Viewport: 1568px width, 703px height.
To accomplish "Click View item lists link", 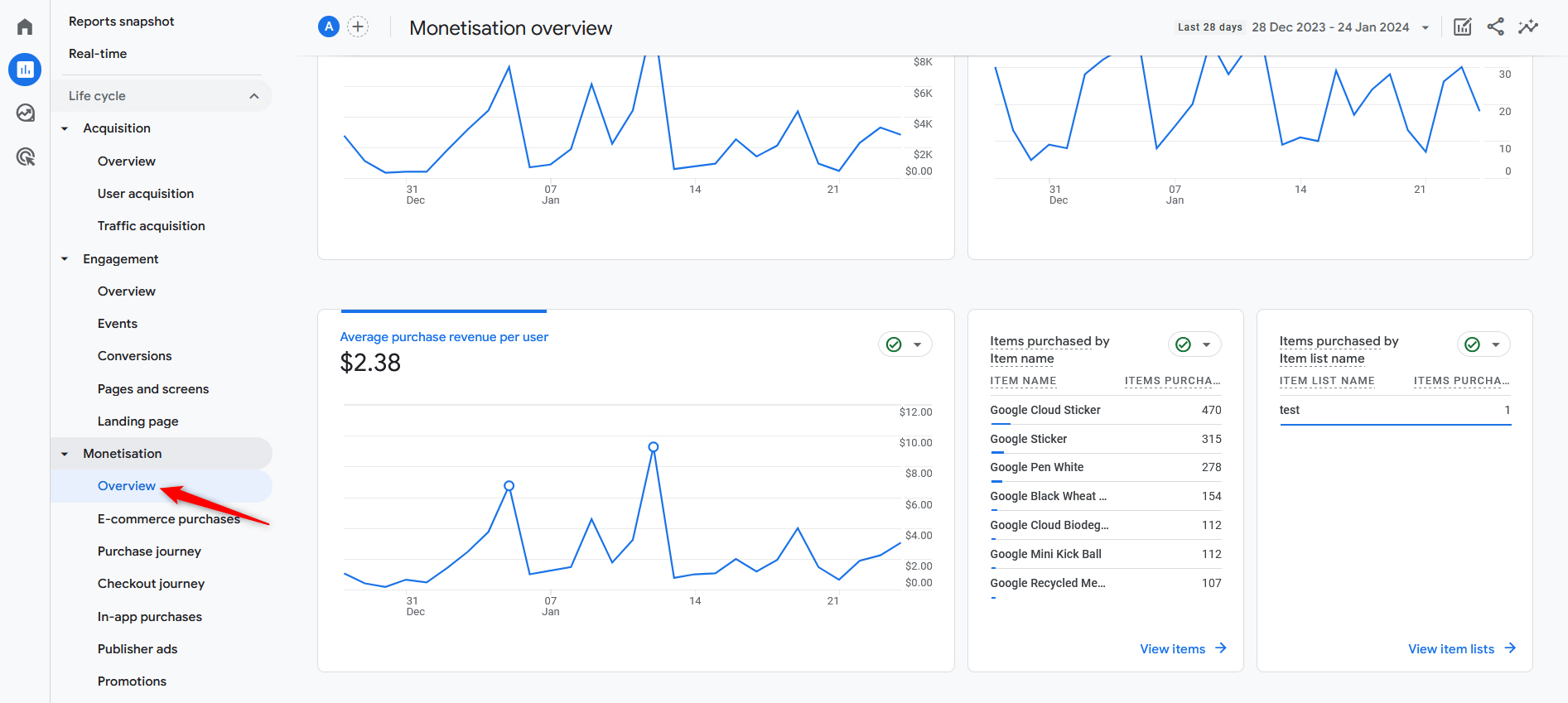I will pos(1451,649).
